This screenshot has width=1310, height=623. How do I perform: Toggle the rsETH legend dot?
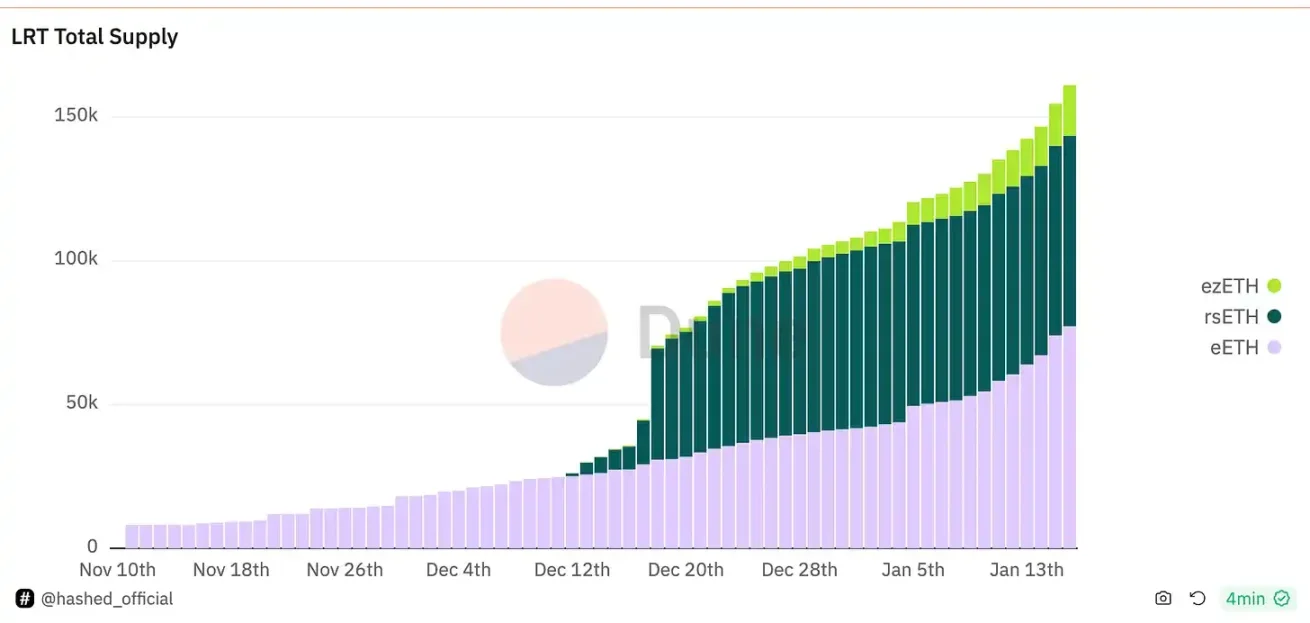click(x=1273, y=317)
